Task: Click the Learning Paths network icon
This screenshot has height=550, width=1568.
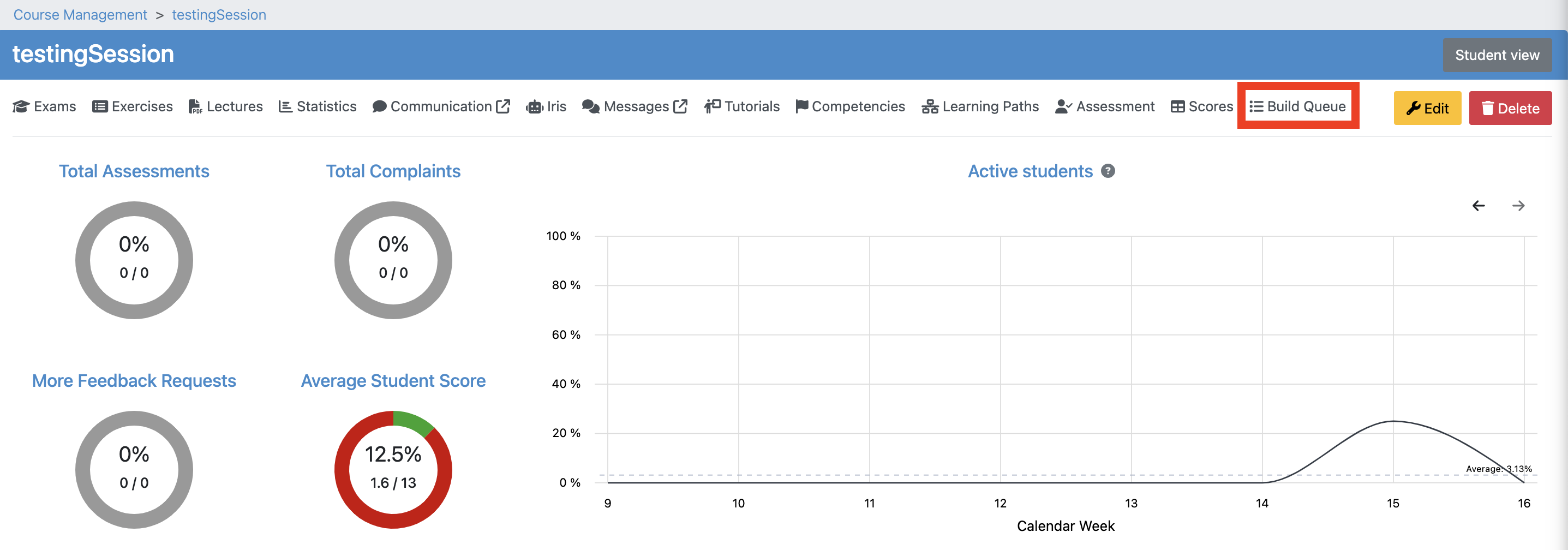Action: pyautogui.click(x=930, y=106)
